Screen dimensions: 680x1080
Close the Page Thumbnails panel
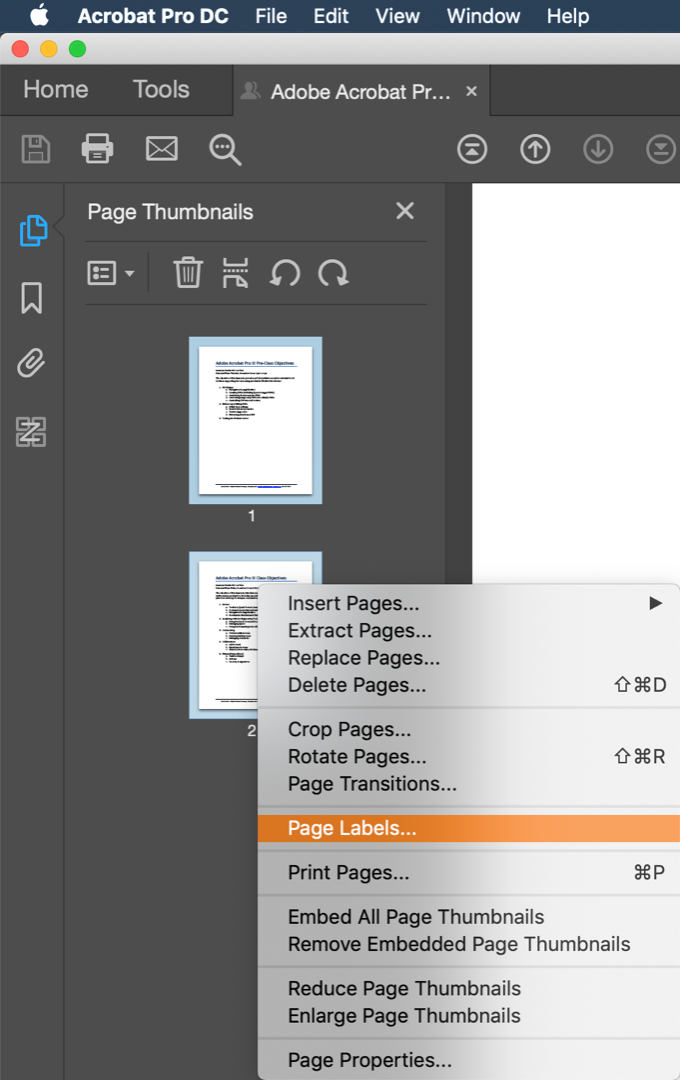[x=405, y=211]
